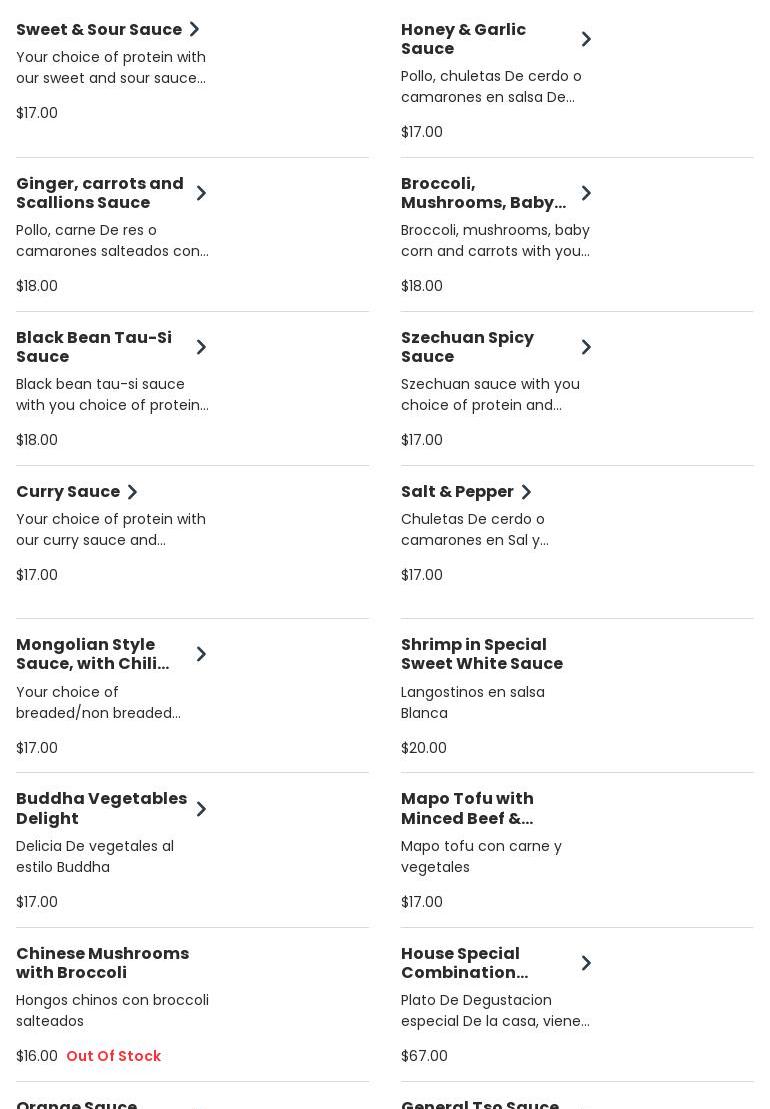Viewport: 770px width, 1109px height.
Task: Click the Black Bean Tau-Si Sauce arrow
Action: (201, 347)
